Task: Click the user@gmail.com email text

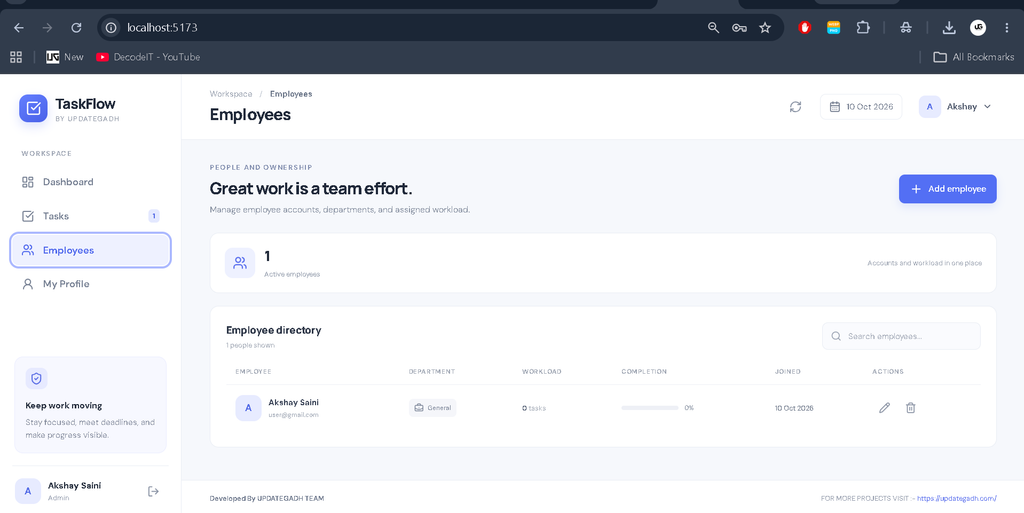Action: pos(293,415)
